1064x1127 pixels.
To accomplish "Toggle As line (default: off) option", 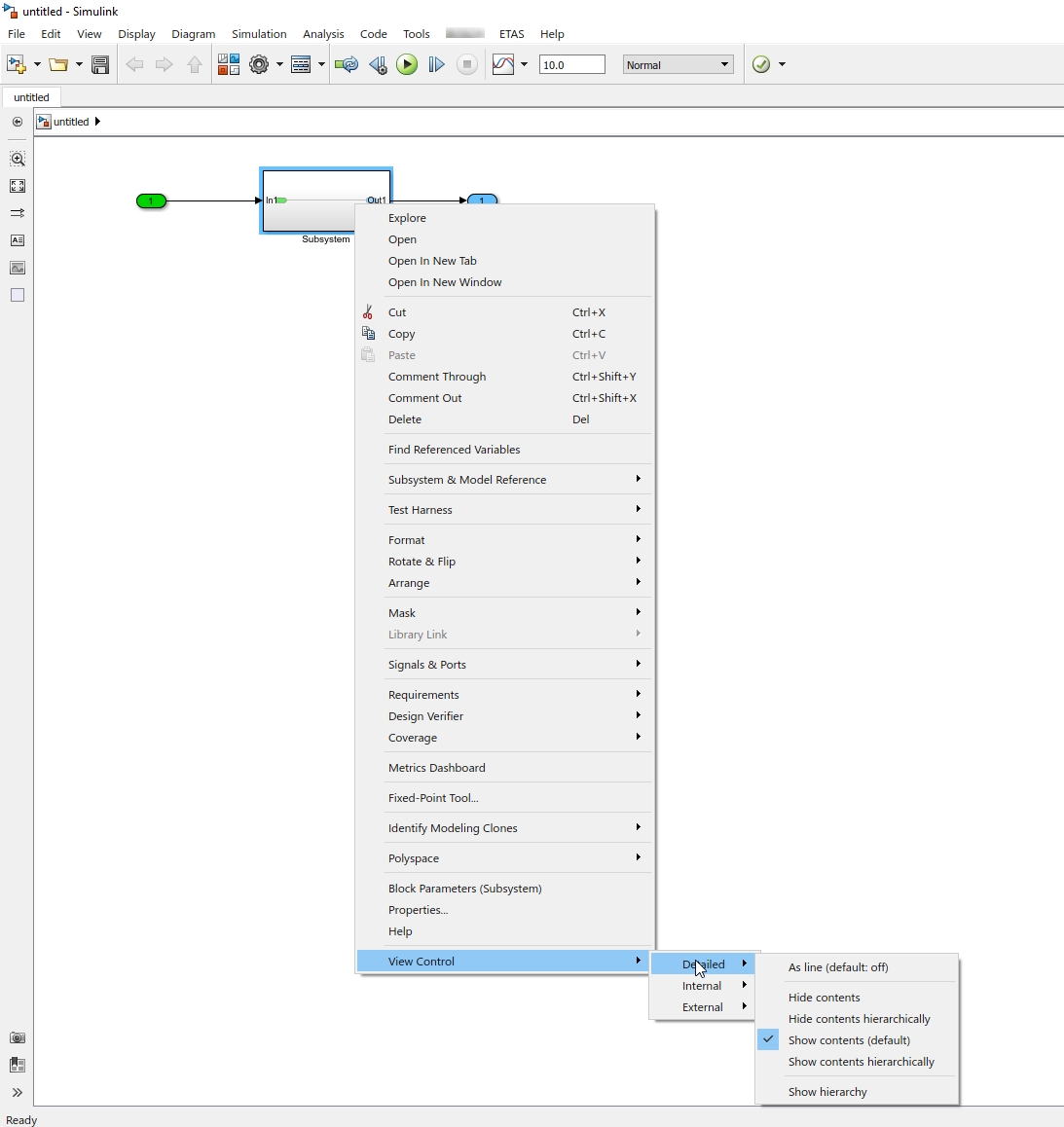I will click(x=838, y=967).
